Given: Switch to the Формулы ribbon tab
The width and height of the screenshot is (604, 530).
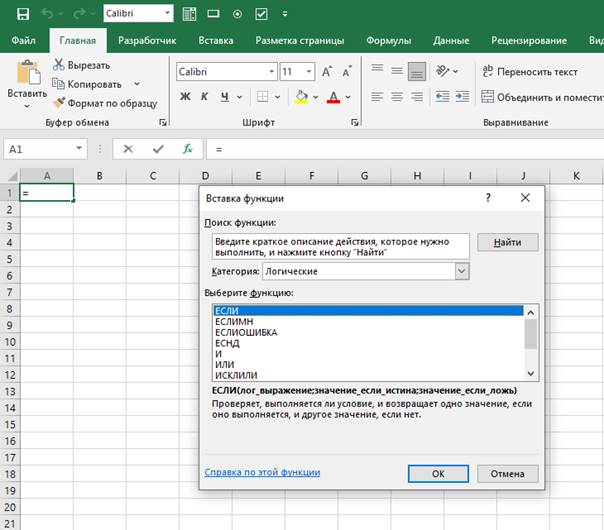Looking at the screenshot, I should (x=389, y=41).
